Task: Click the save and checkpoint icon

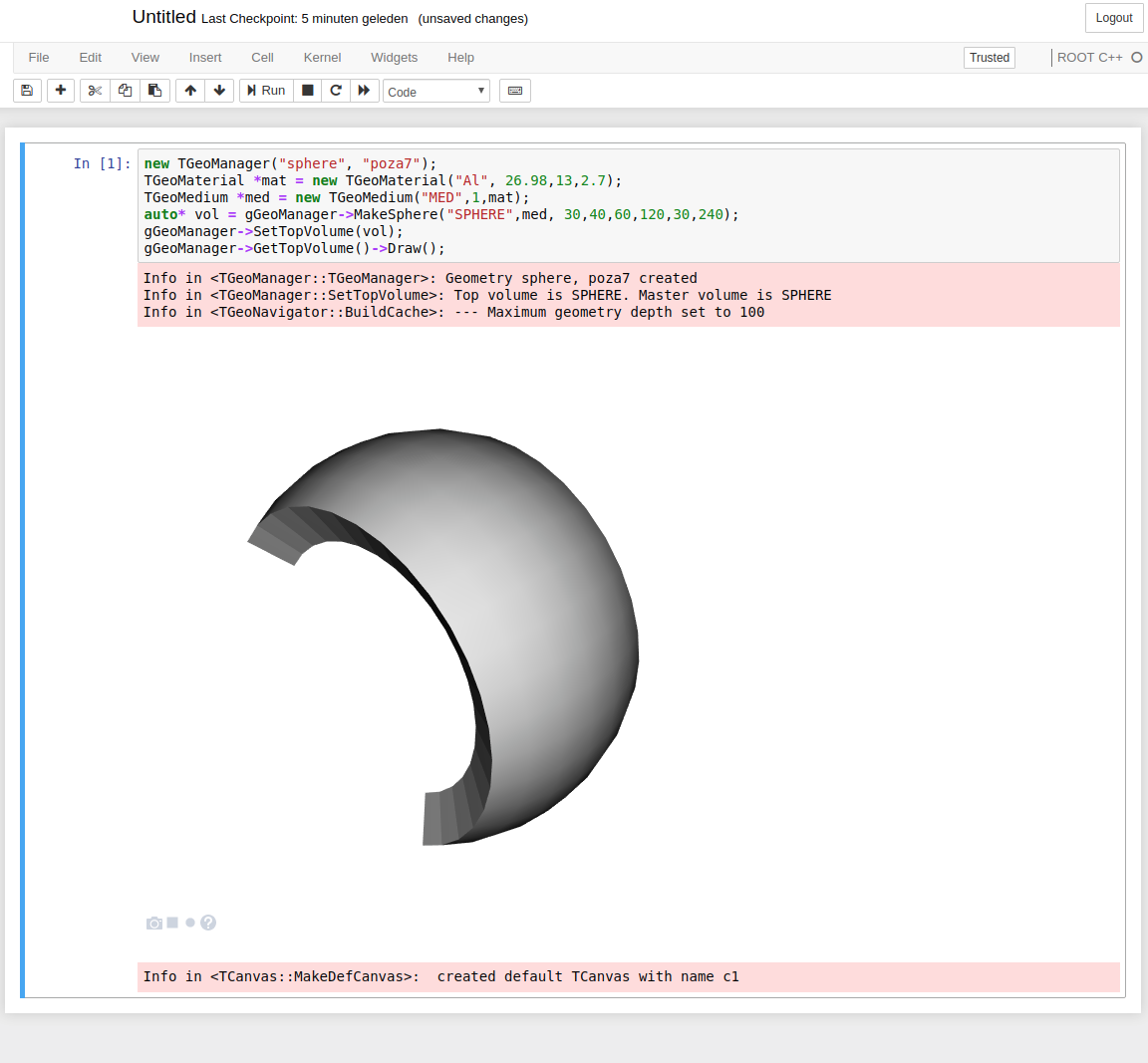Action: click(x=27, y=91)
